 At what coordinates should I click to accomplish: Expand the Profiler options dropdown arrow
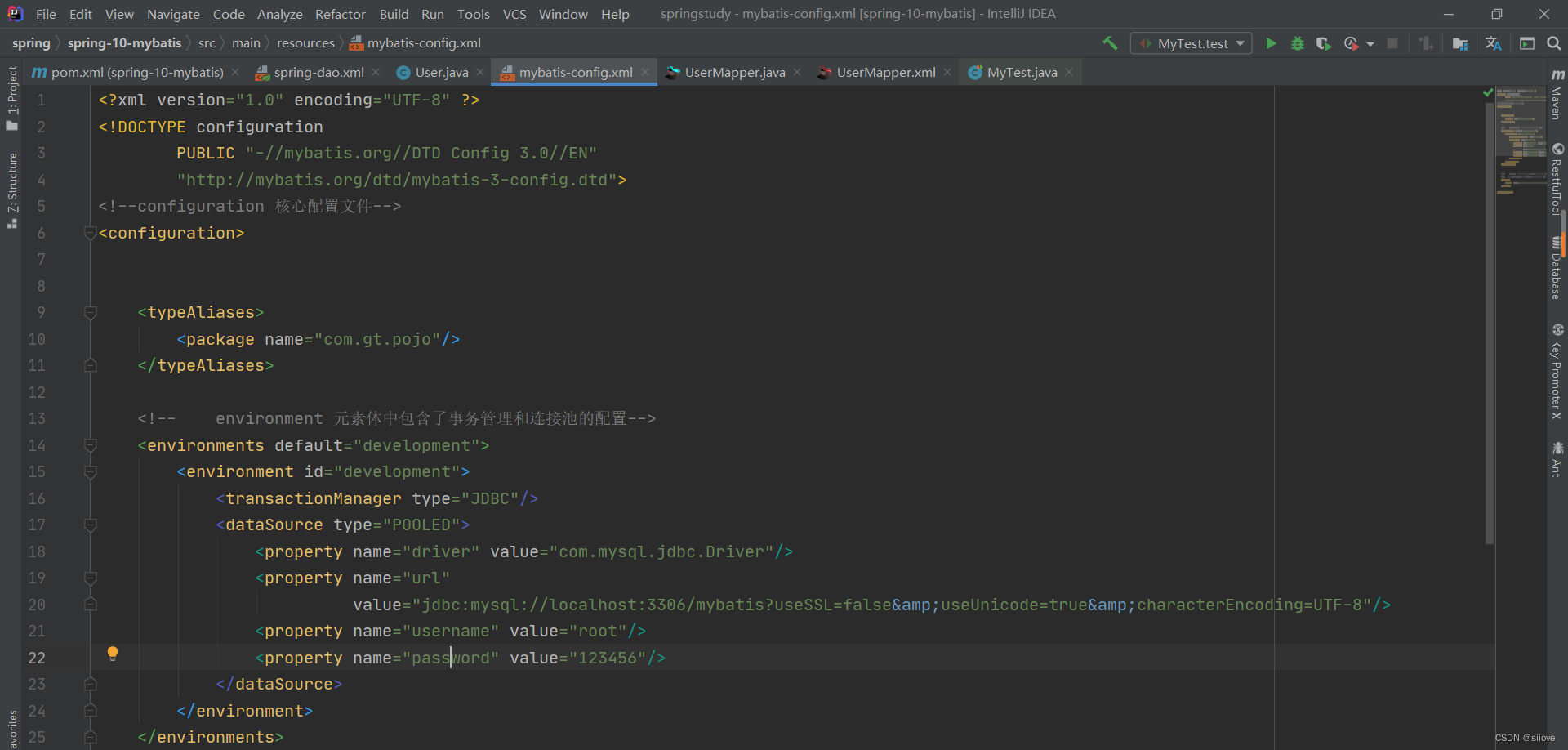coord(1370,43)
